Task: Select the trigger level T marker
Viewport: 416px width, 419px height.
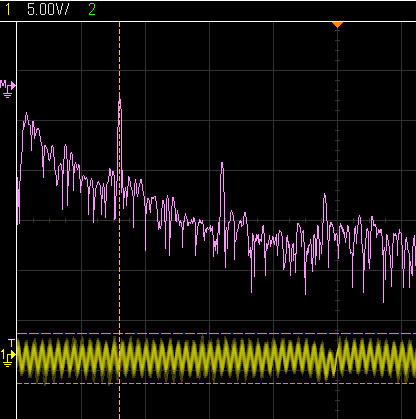Action: coord(12,343)
